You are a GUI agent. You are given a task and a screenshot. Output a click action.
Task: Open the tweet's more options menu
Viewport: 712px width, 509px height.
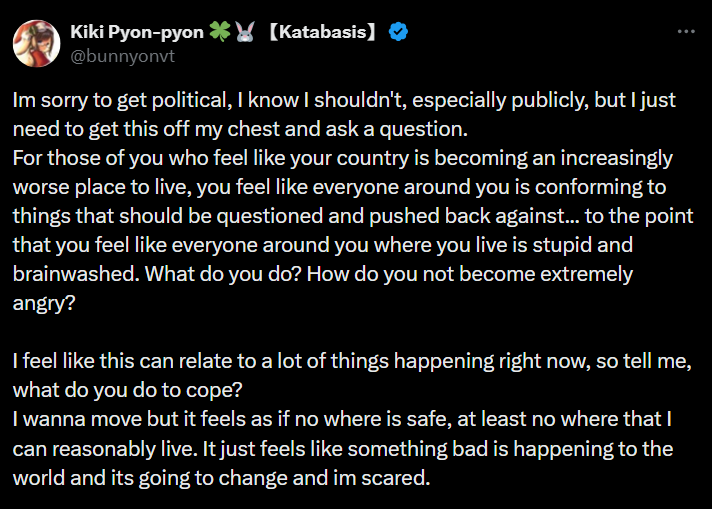686,32
